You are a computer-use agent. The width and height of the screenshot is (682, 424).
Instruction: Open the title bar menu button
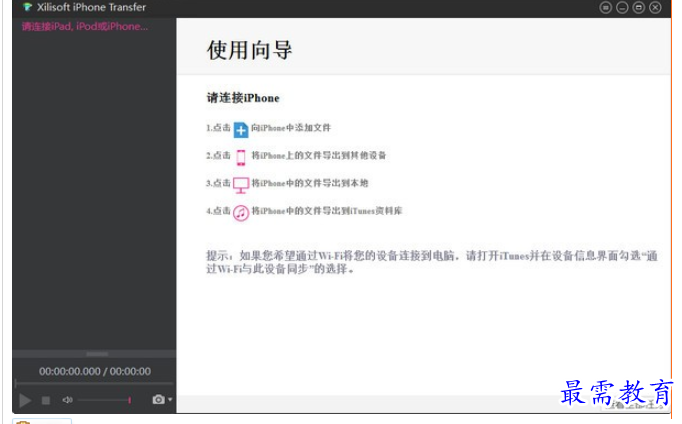tap(605, 7)
